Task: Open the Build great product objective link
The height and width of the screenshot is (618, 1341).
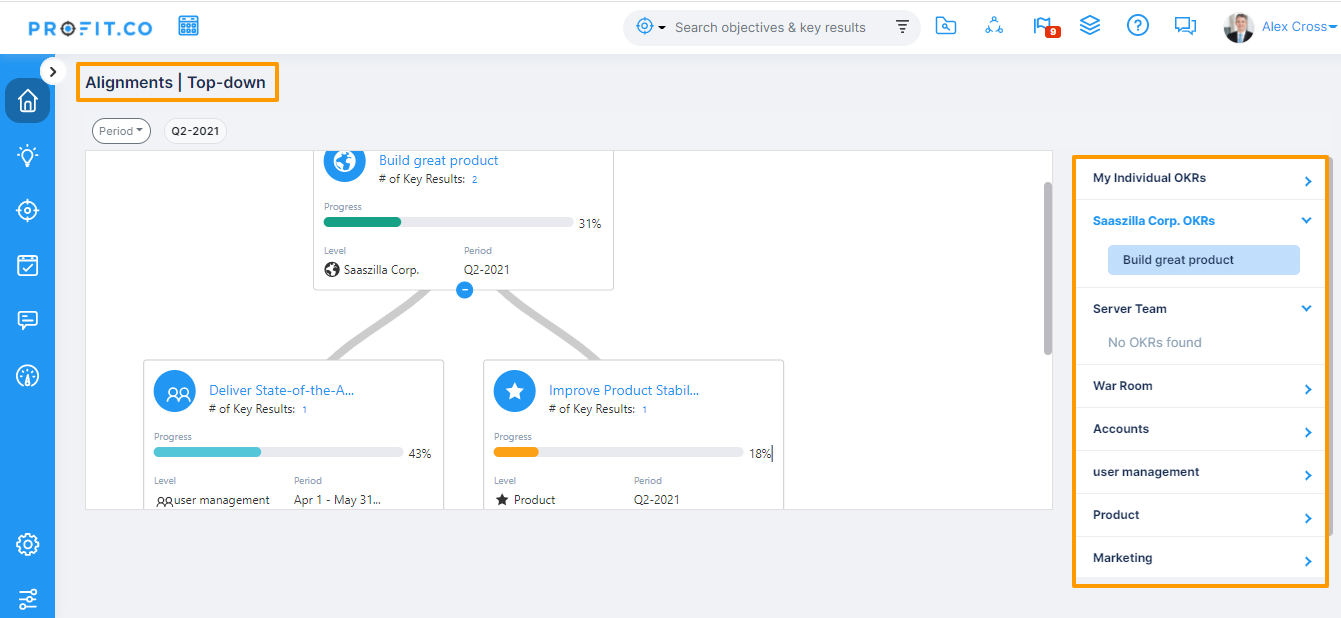Action: (x=438, y=160)
